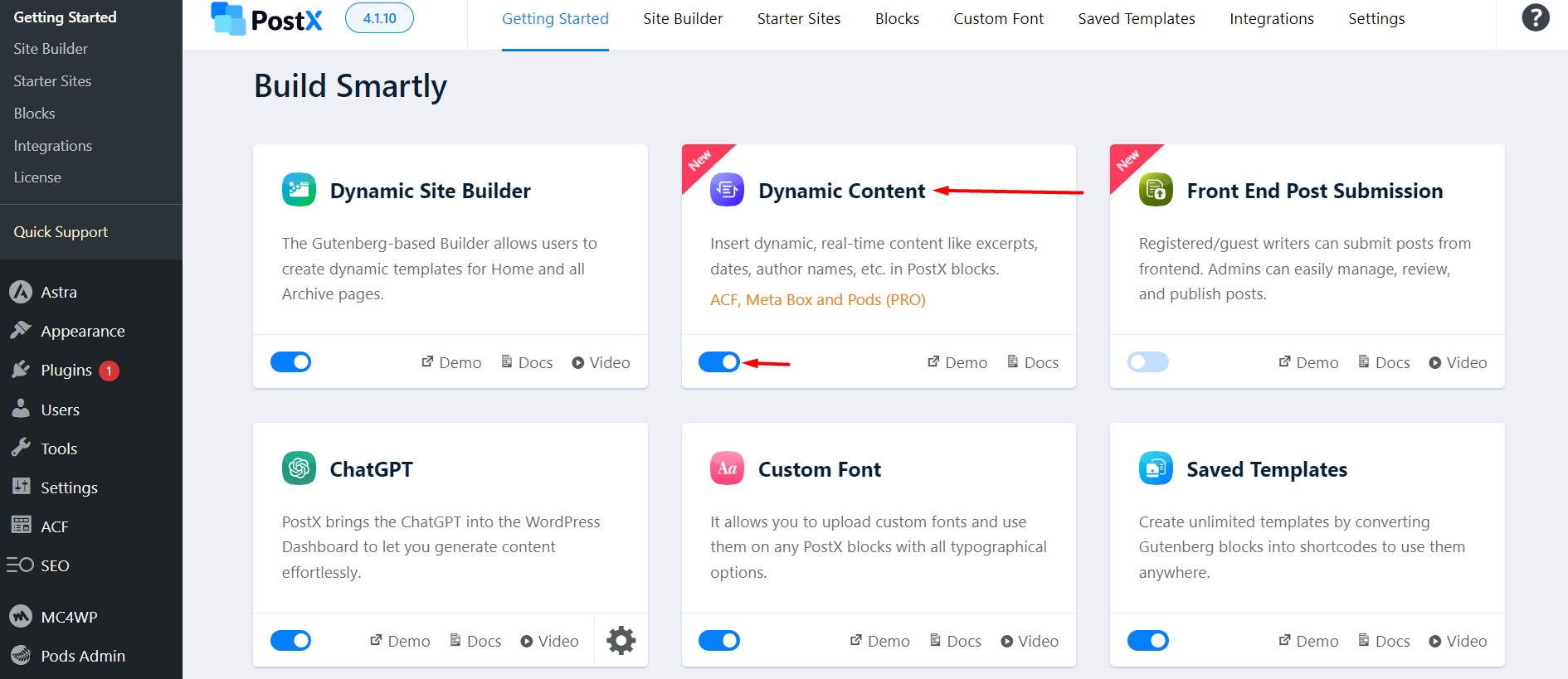Select Getting Started in sidebar submenu
This screenshot has width=1568, height=679.
click(x=65, y=17)
